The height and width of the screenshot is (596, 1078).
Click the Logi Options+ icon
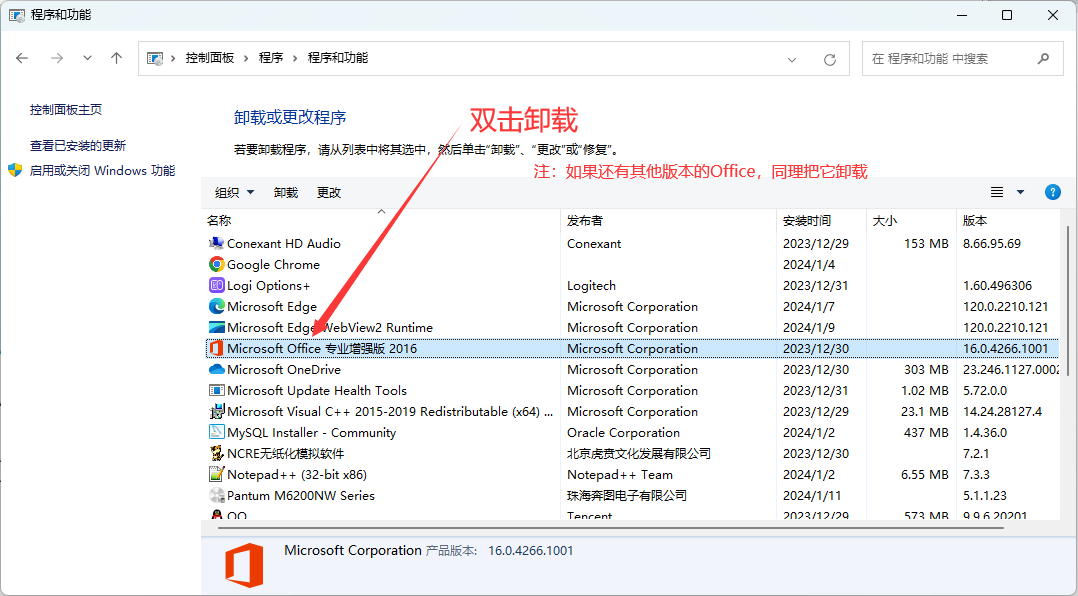pyautogui.click(x=217, y=285)
